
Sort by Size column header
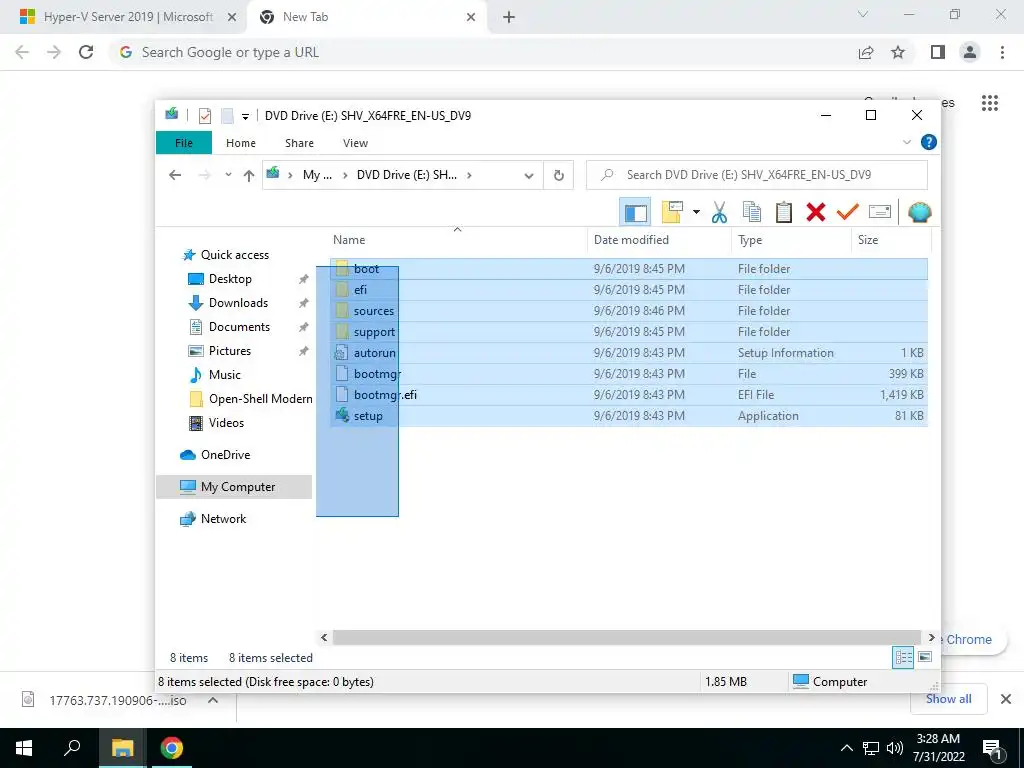pyautogui.click(x=891, y=240)
